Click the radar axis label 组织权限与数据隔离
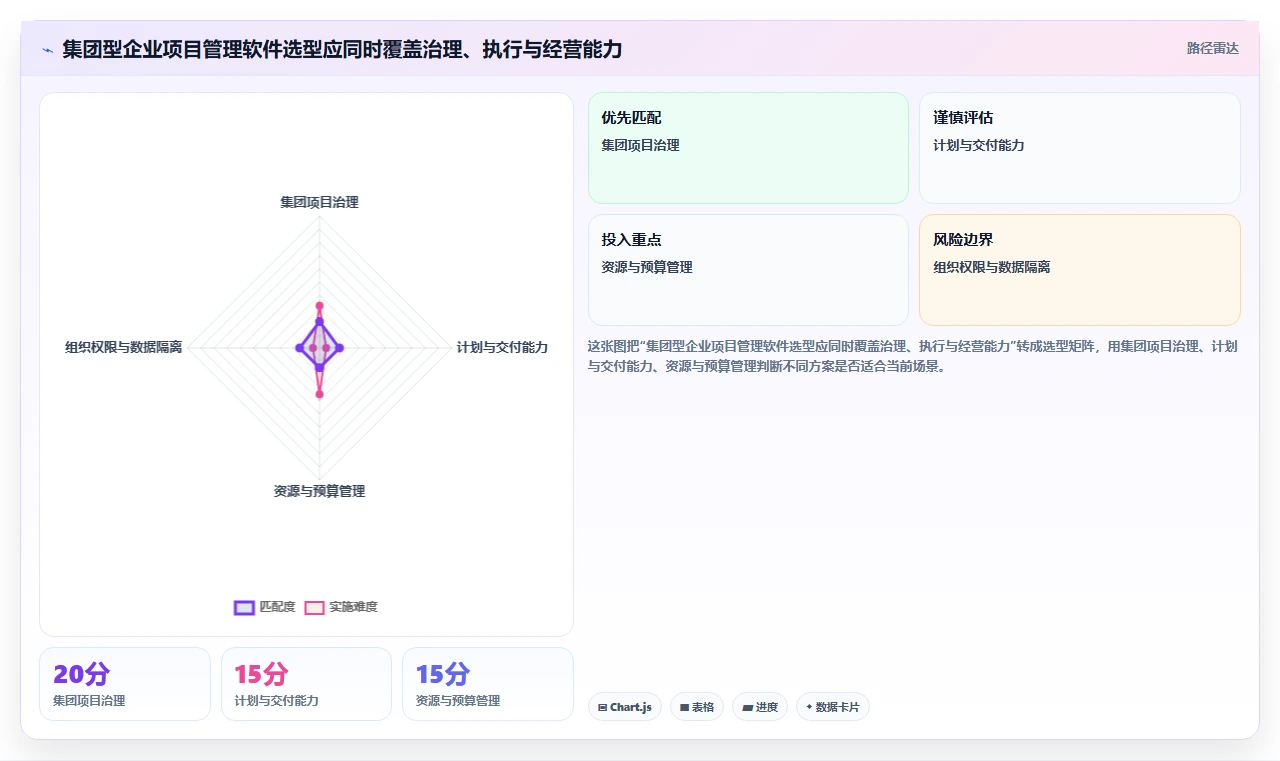This screenshot has width=1280, height=761. 124,347
